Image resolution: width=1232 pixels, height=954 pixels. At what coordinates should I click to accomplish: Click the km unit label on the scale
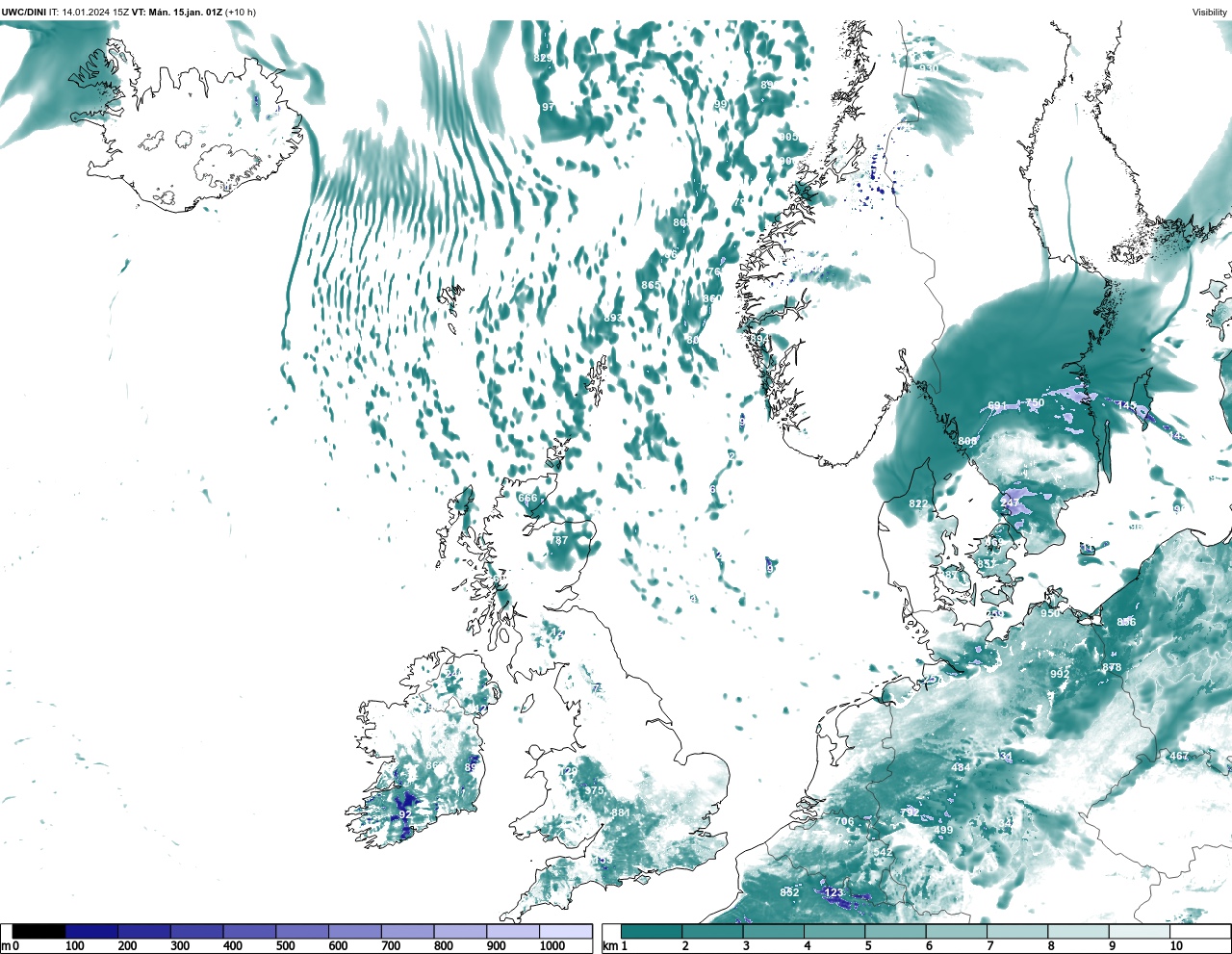(610, 946)
